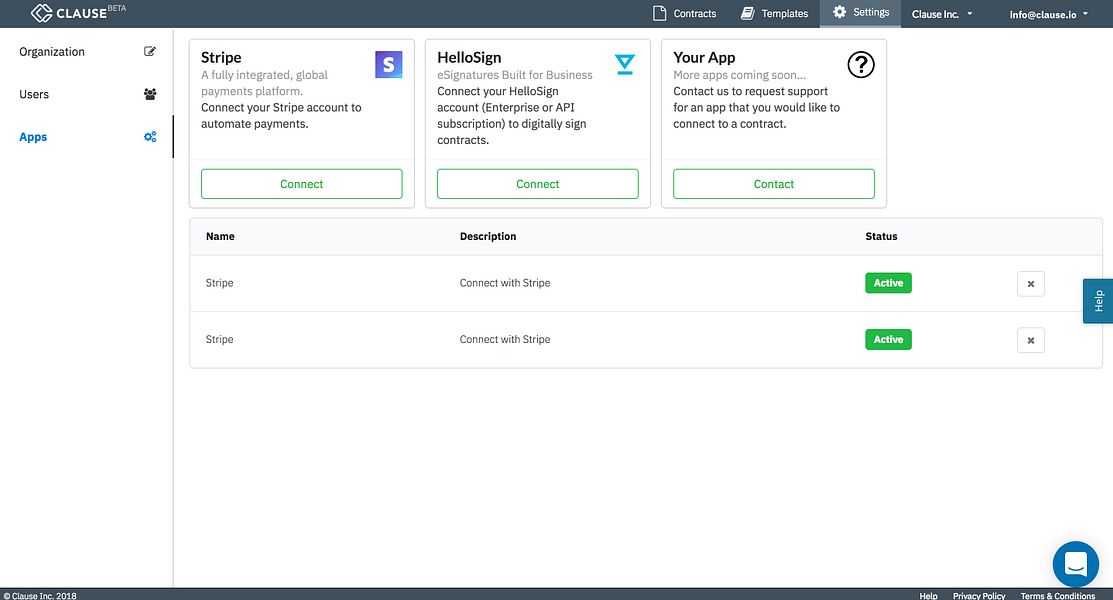Viewport: 1113px width, 600px height.
Task: Open the Terms & Conditions link
Action: click(1058, 595)
